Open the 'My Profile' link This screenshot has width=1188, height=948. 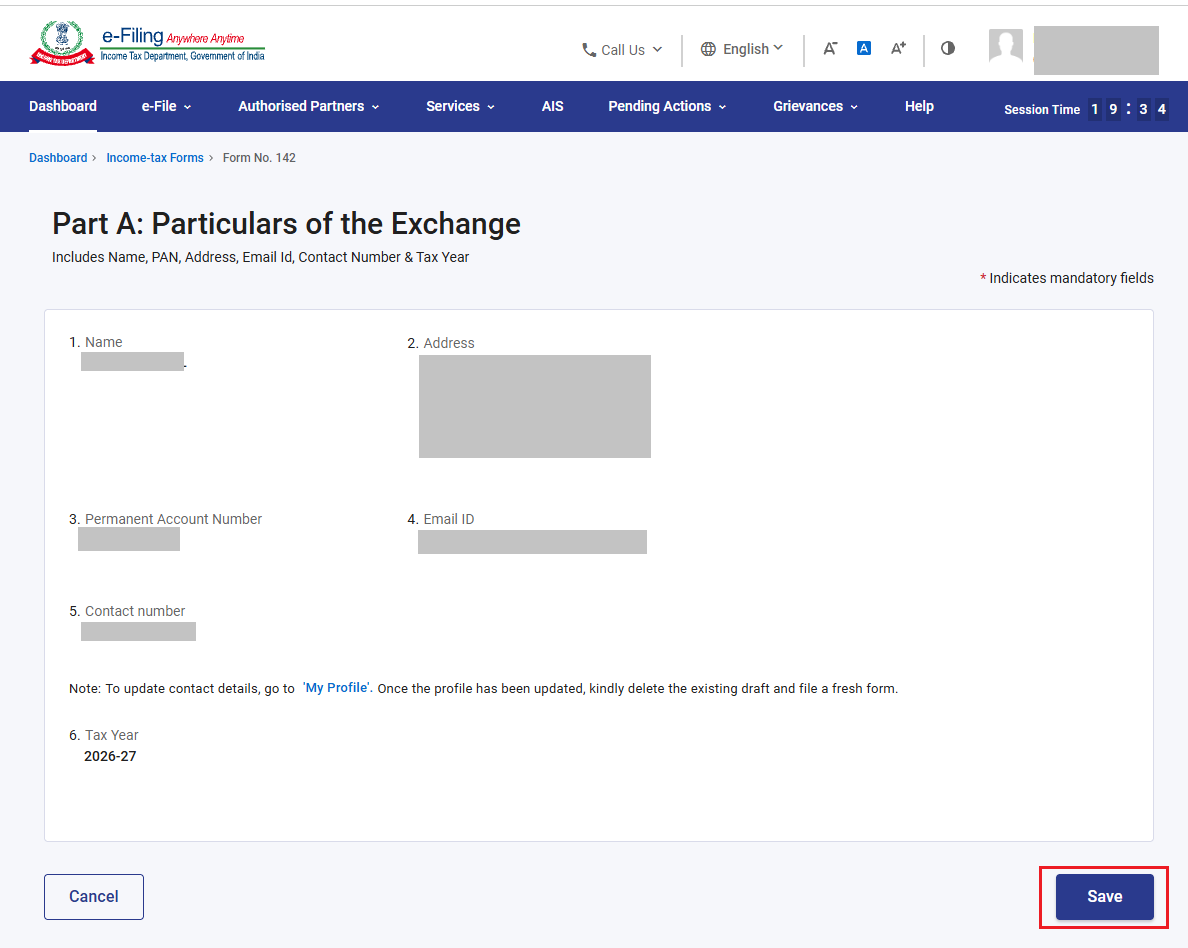click(337, 687)
